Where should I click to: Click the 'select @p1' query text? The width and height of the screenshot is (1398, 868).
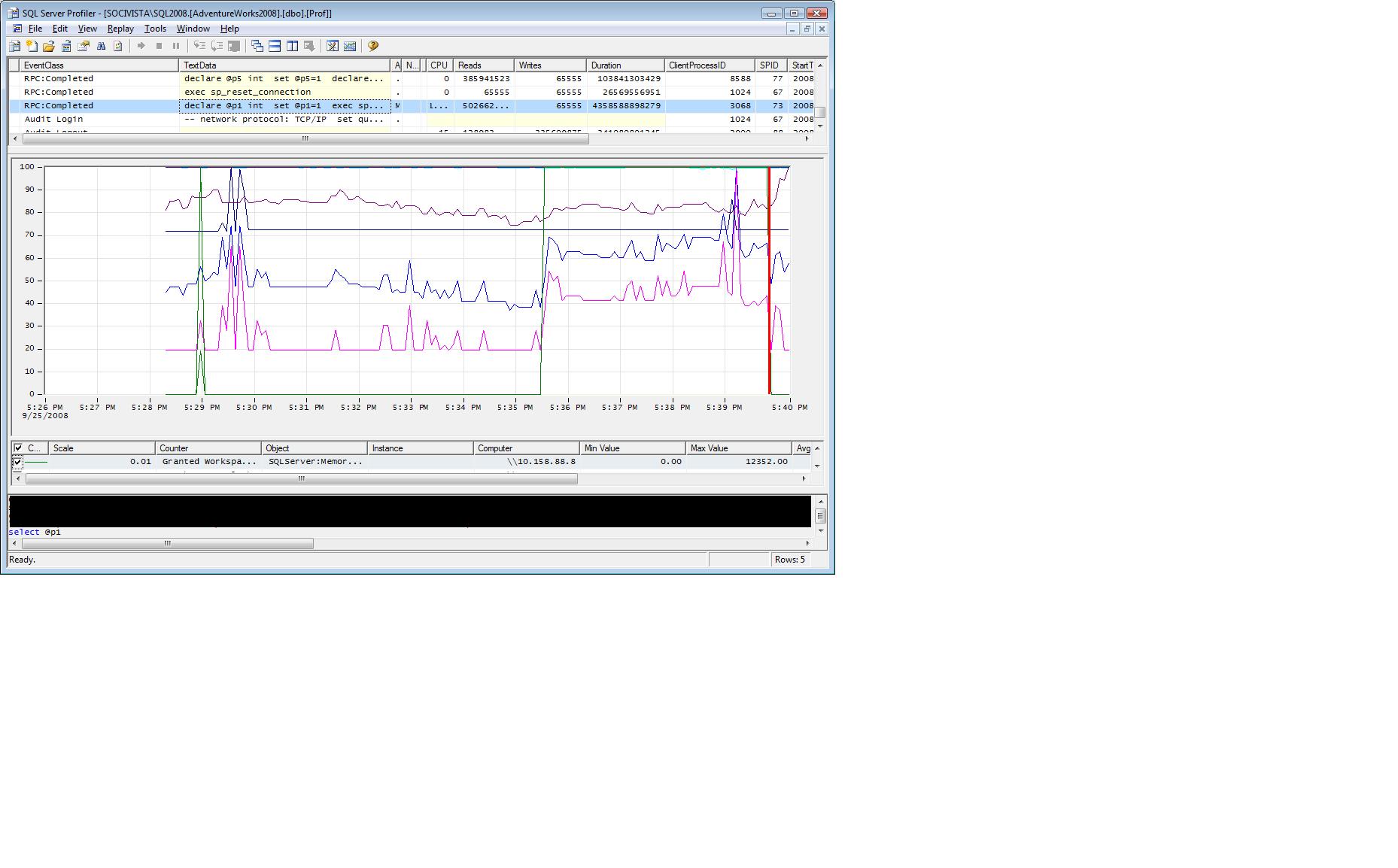35,532
